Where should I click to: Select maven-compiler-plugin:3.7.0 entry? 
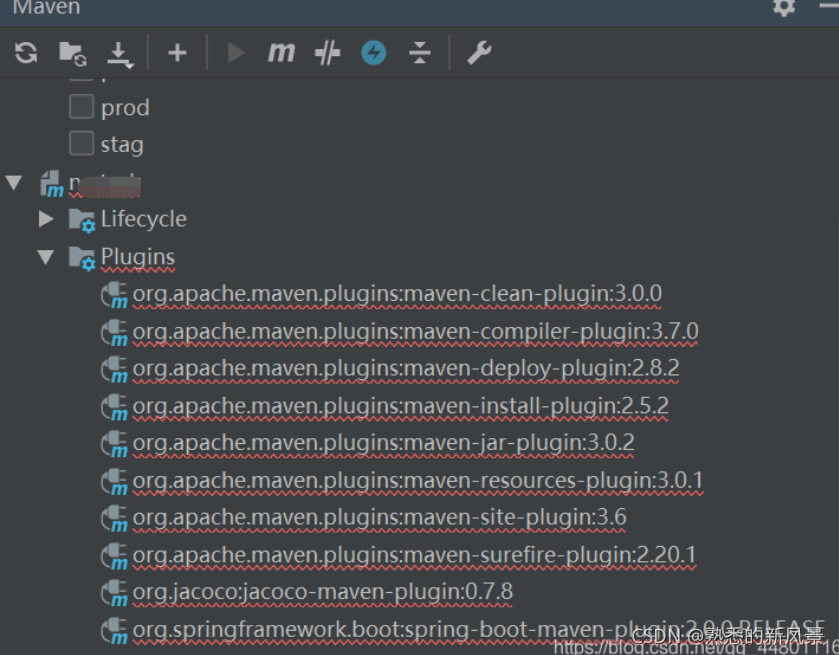415,332
